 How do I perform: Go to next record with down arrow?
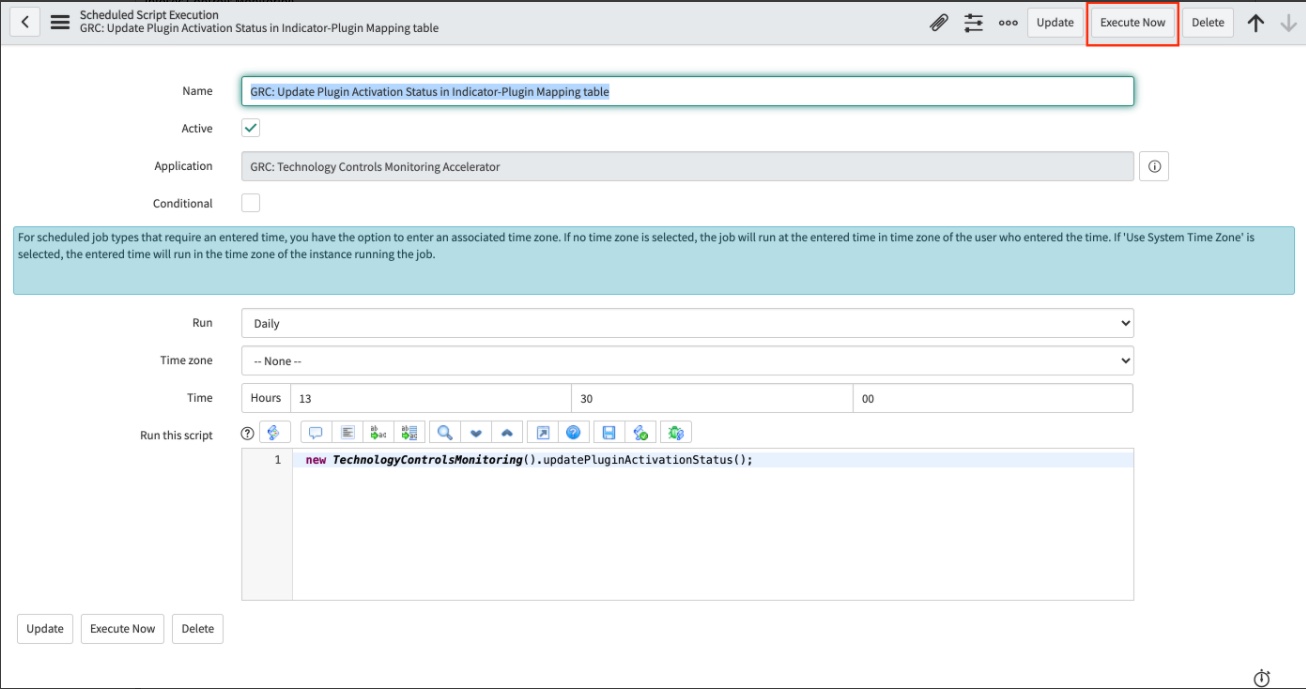1288,22
